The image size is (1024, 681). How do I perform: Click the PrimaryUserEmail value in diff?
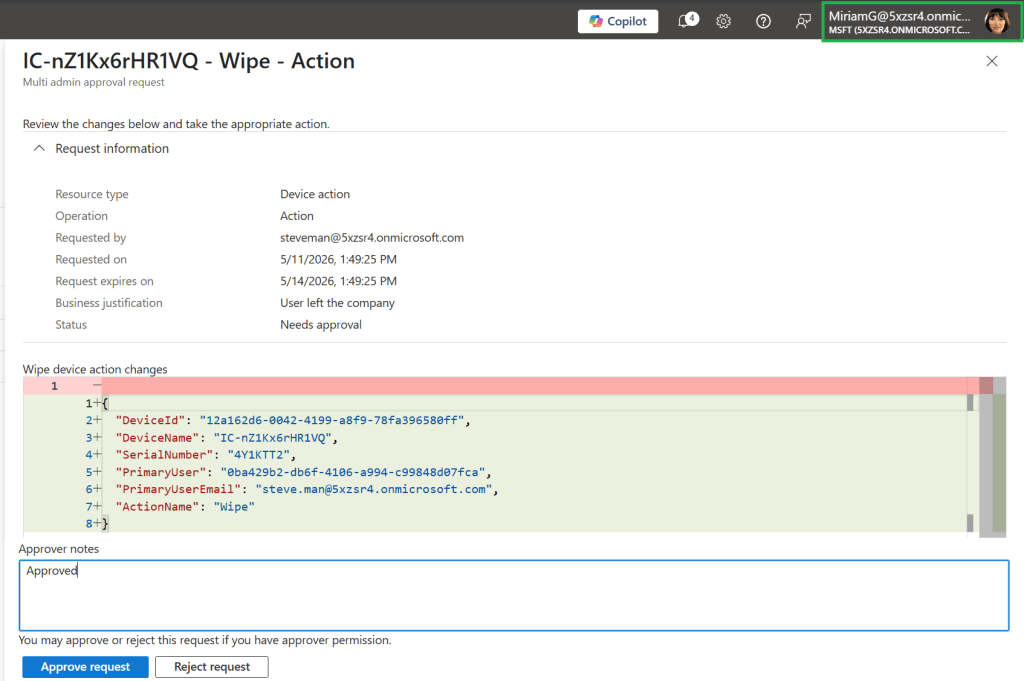point(374,489)
